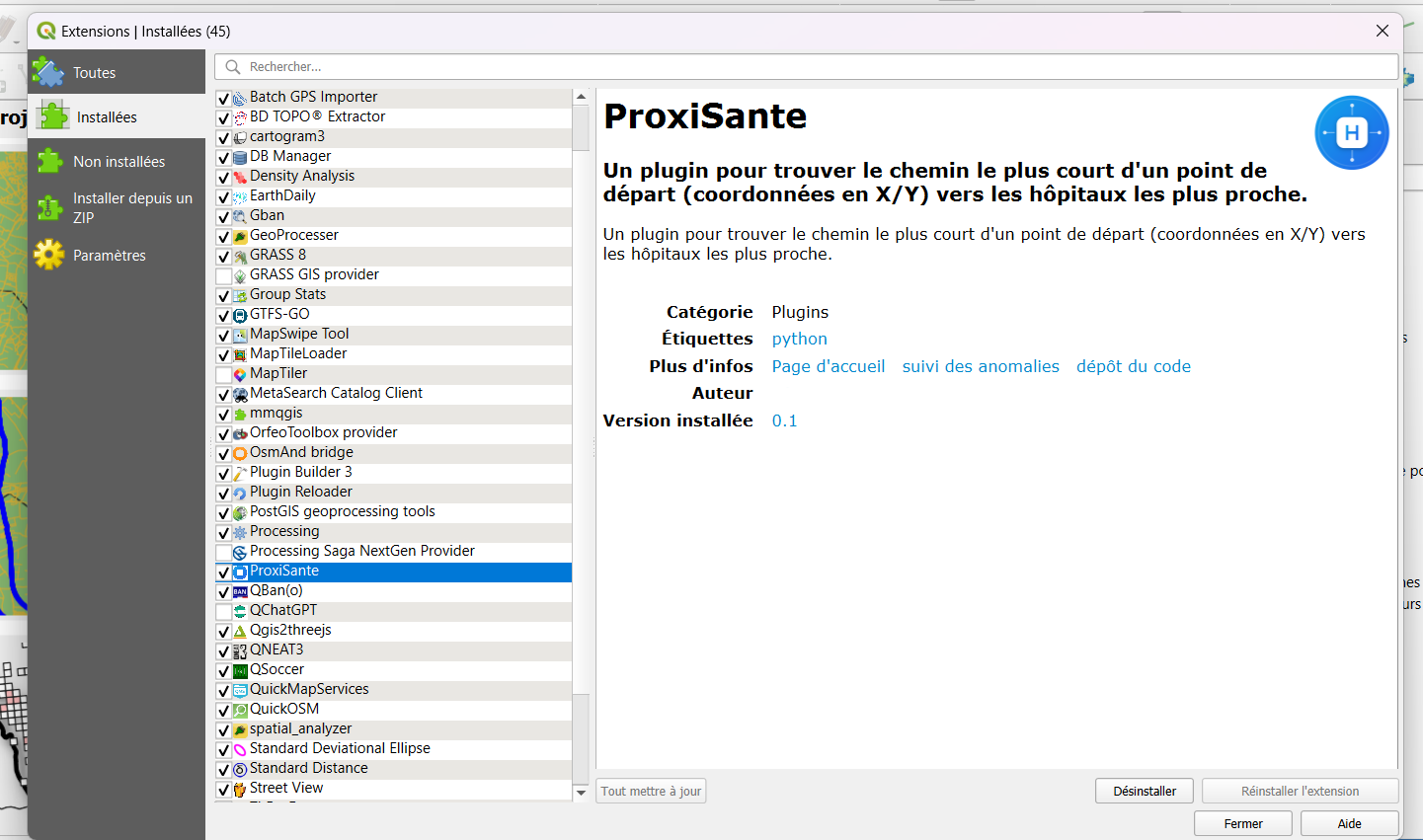Open Installer depuis un ZIP tab
Image resolution: width=1423 pixels, height=840 pixels.
click(x=117, y=207)
